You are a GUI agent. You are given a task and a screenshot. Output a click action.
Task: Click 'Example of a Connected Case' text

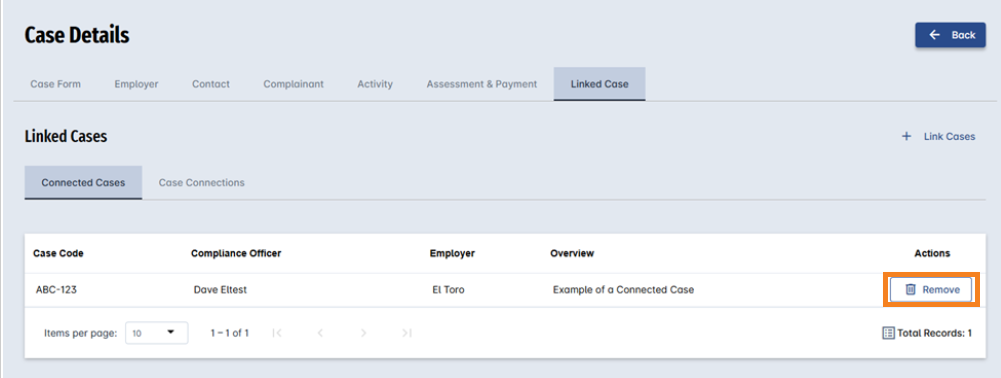coord(623,290)
